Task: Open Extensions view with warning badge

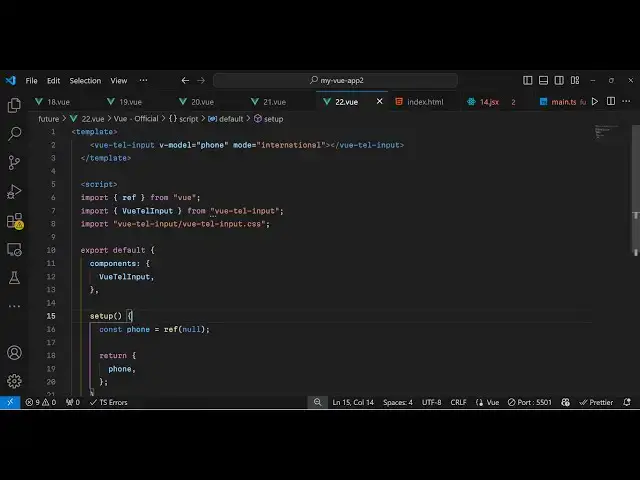Action: (15, 221)
